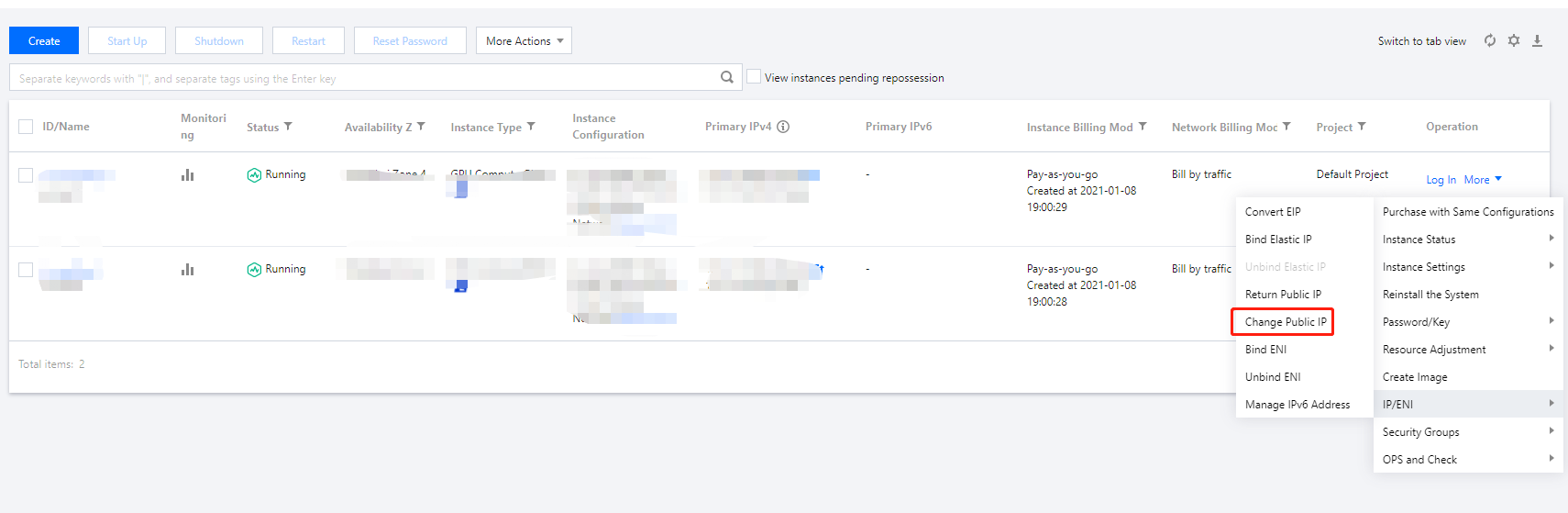This screenshot has height=513, width=1568.
Task: Click the Primary IPv4 info icon
Action: (783, 127)
